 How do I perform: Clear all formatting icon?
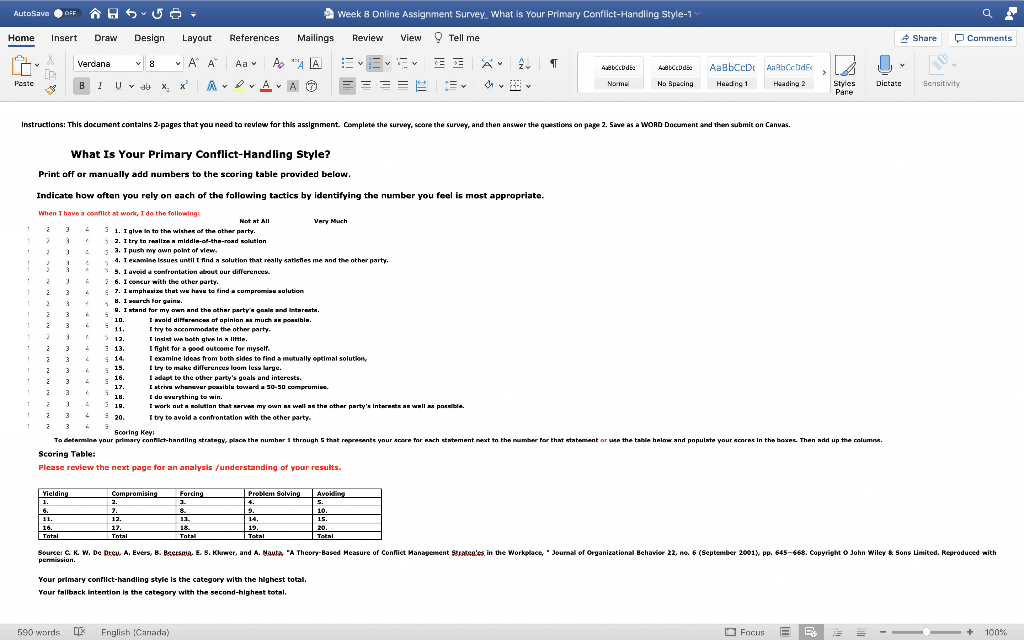pos(278,63)
